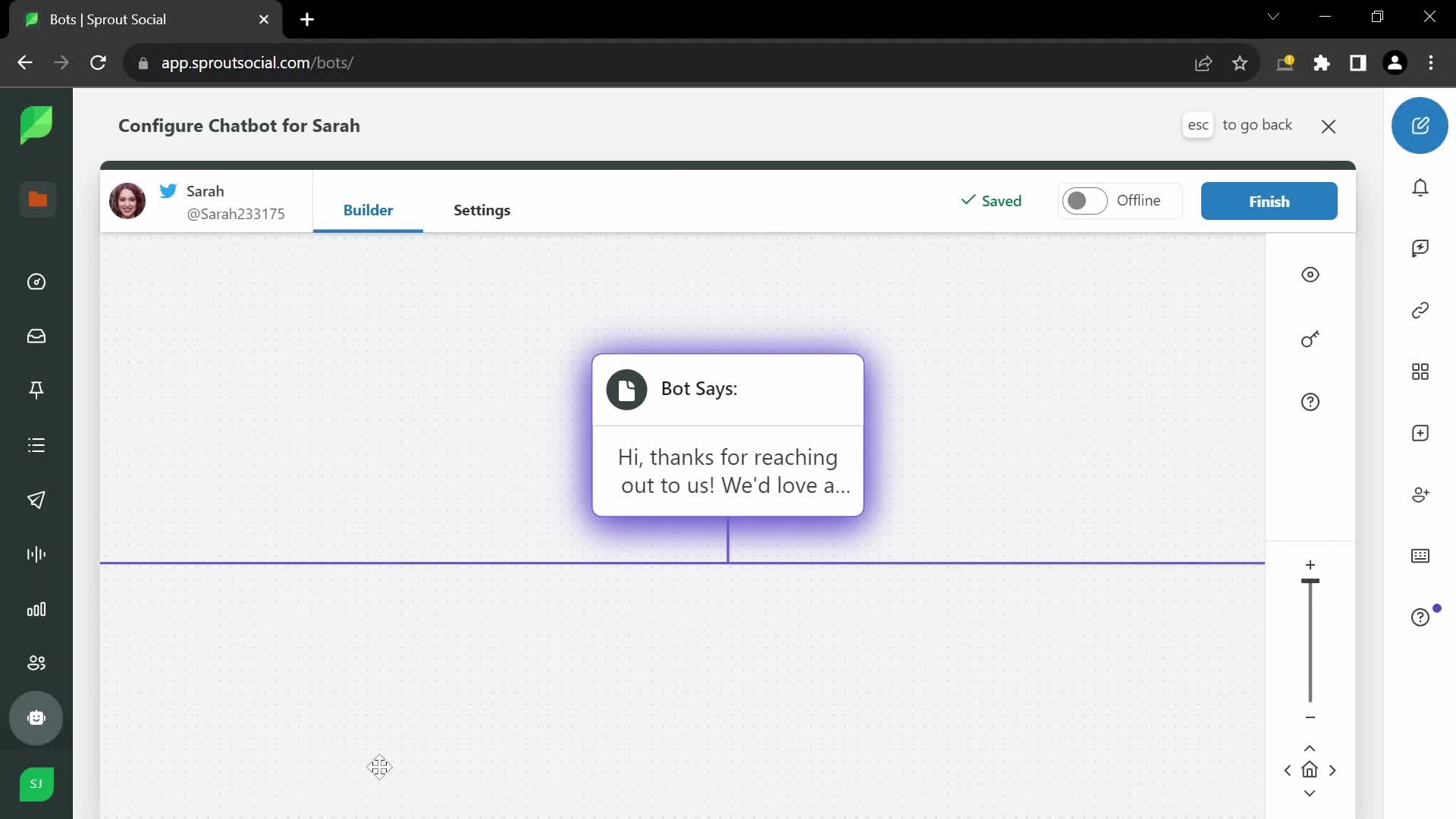Click the inbox message icon
Viewport: 1456px width, 819px height.
(x=37, y=337)
